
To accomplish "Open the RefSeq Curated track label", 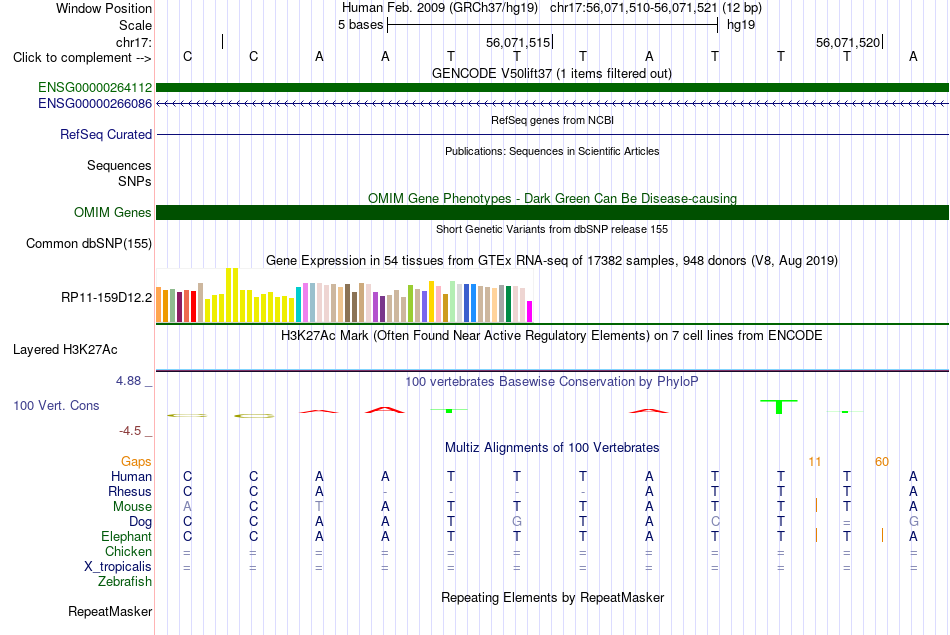I will pyautogui.click(x=105, y=135).
